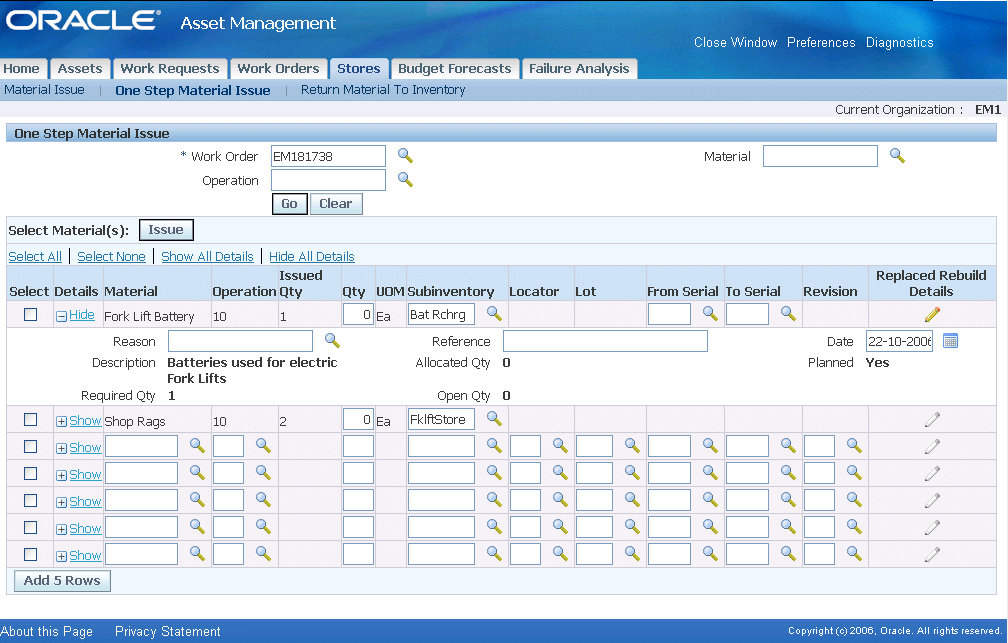Click the Go button
This screenshot has width=1008, height=643.
289,204
